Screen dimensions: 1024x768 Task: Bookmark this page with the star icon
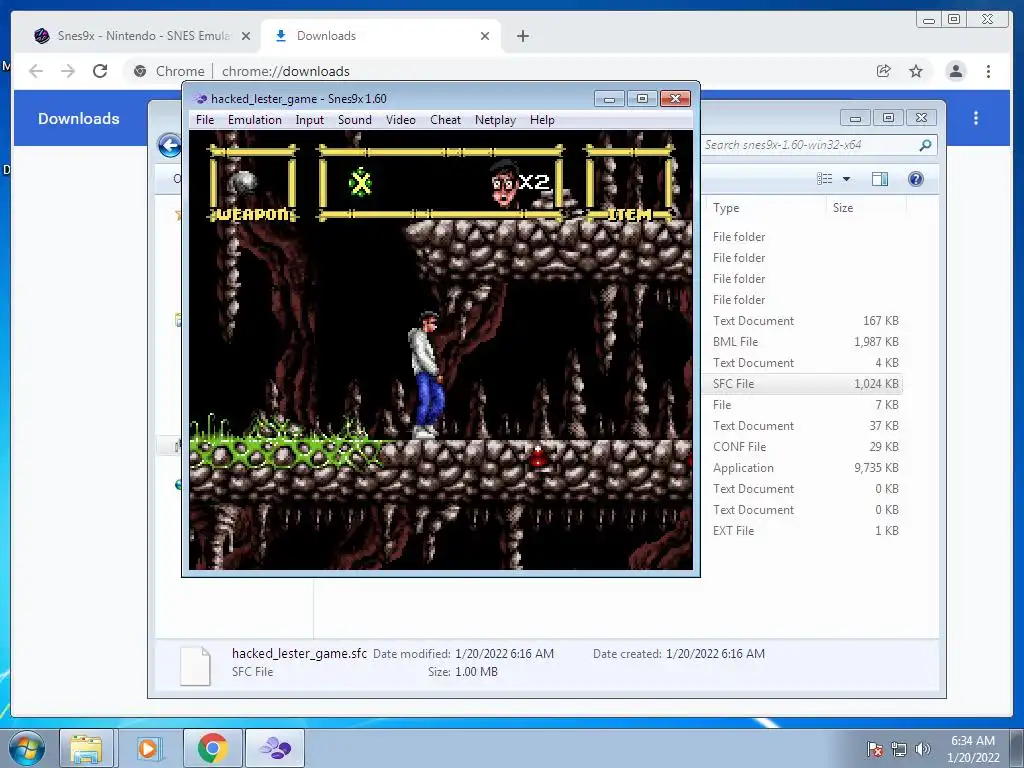[916, 71]
